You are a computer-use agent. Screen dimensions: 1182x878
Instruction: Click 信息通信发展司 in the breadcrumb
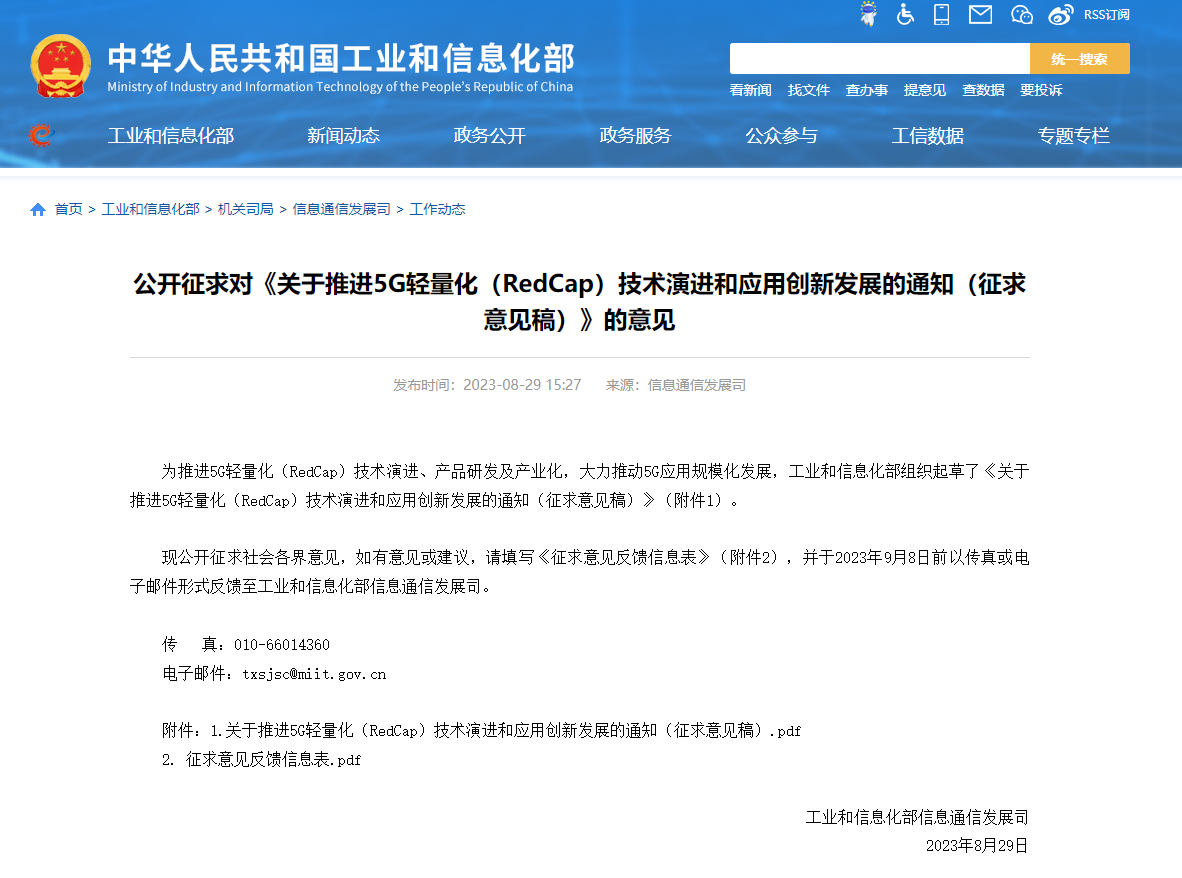(342, 209)
